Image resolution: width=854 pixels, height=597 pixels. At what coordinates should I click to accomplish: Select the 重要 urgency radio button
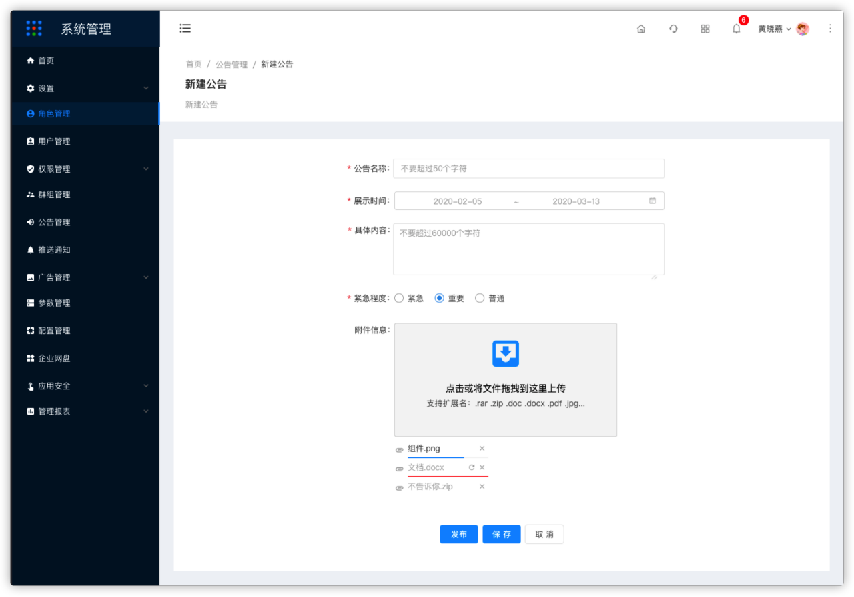(440, 298)
